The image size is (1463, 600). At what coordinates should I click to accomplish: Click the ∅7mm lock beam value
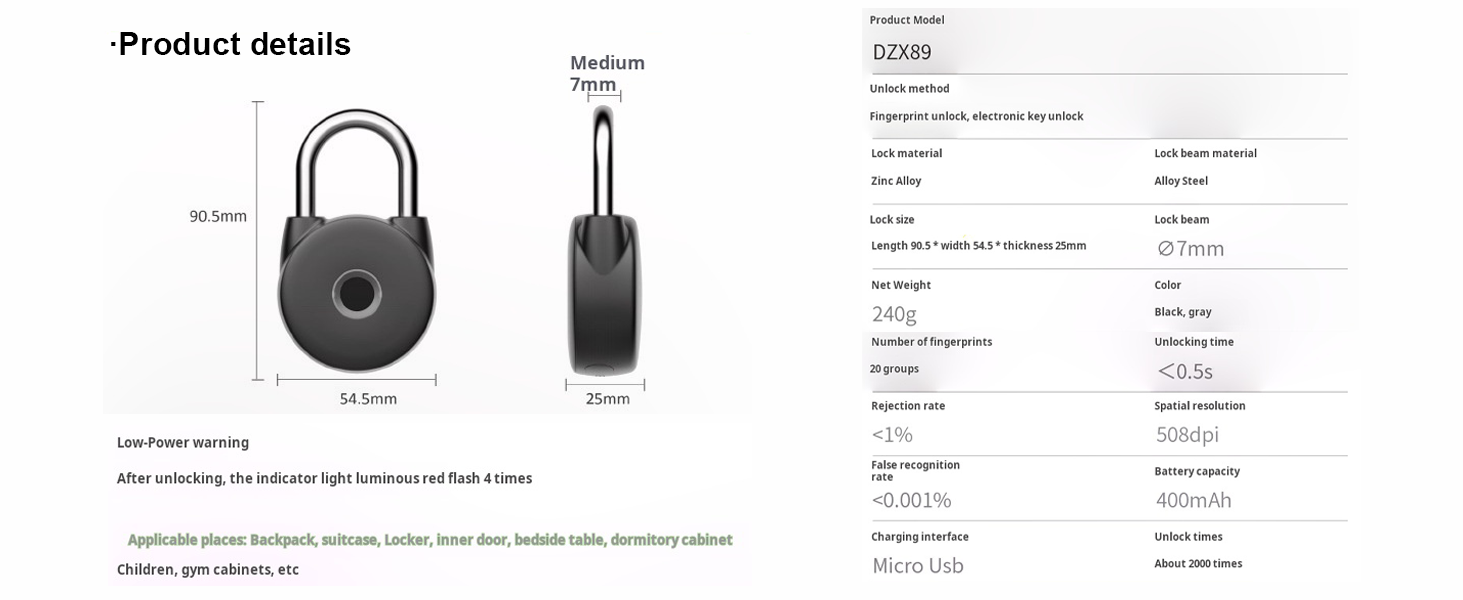1190,248
